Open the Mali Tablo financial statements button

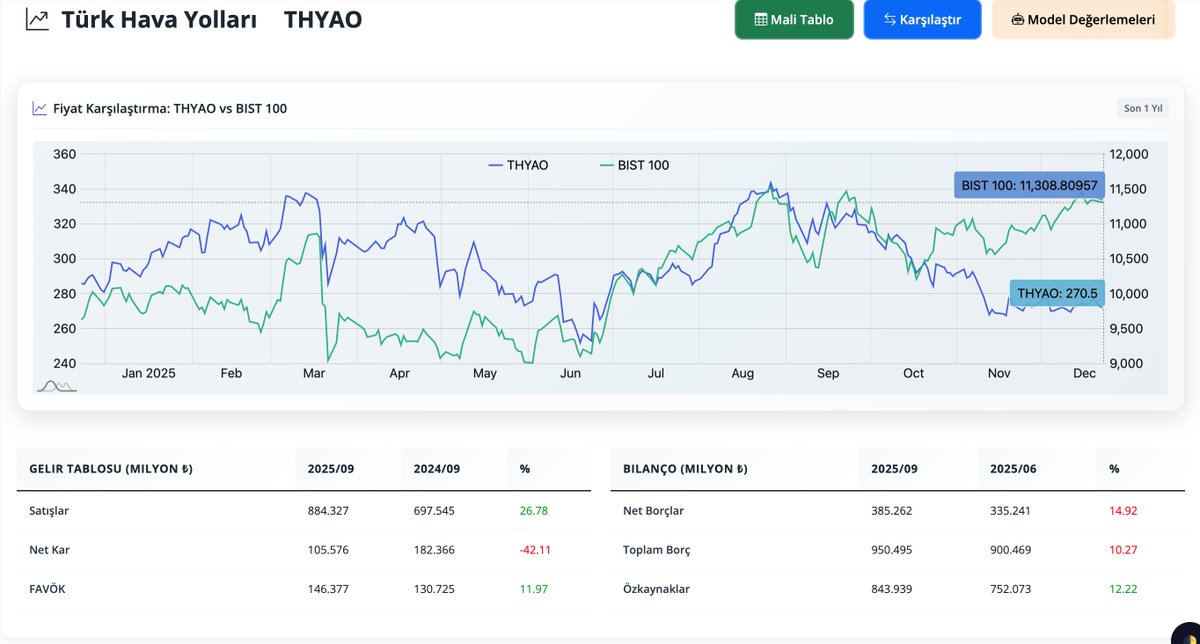point(794,20)
